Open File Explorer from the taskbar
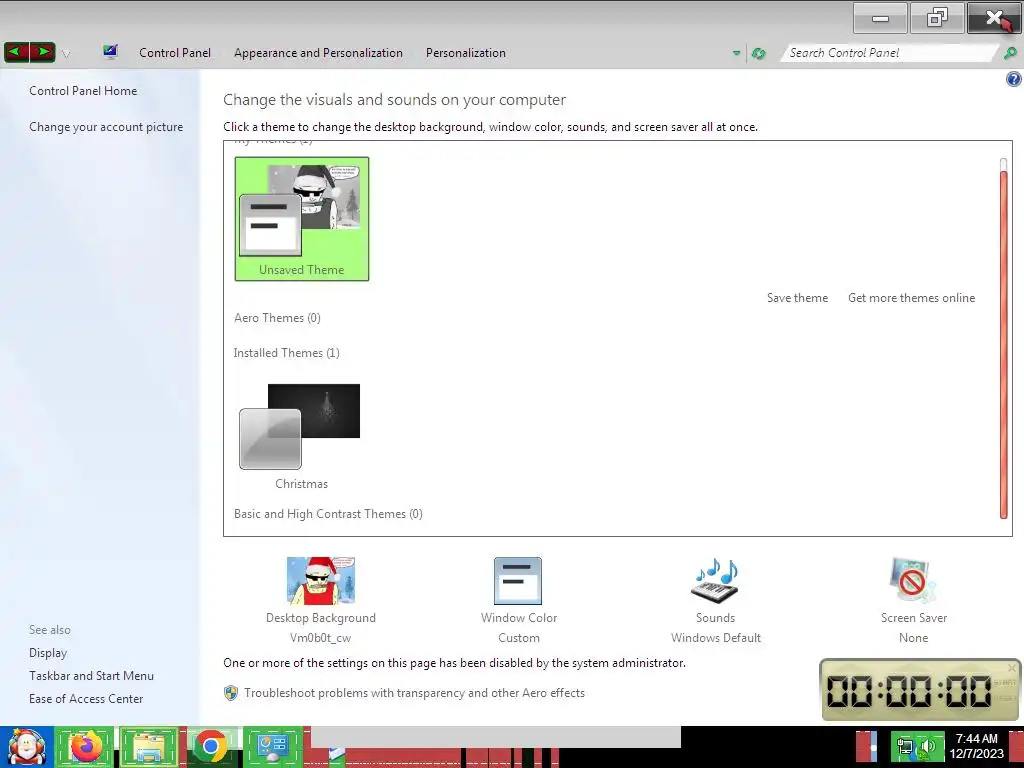This screenshot has width=1024, height=768. tap(149, 747)
